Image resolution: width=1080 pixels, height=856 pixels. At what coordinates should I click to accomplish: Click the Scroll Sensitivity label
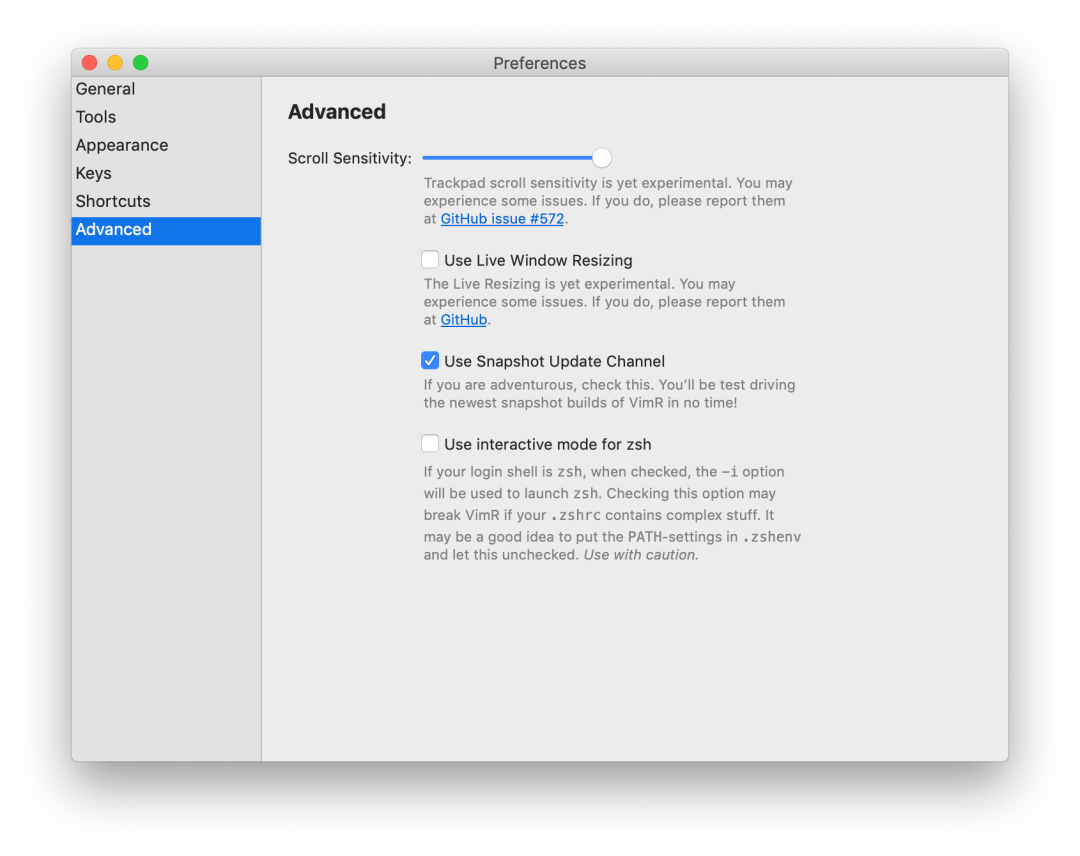(x=350, y=158)
